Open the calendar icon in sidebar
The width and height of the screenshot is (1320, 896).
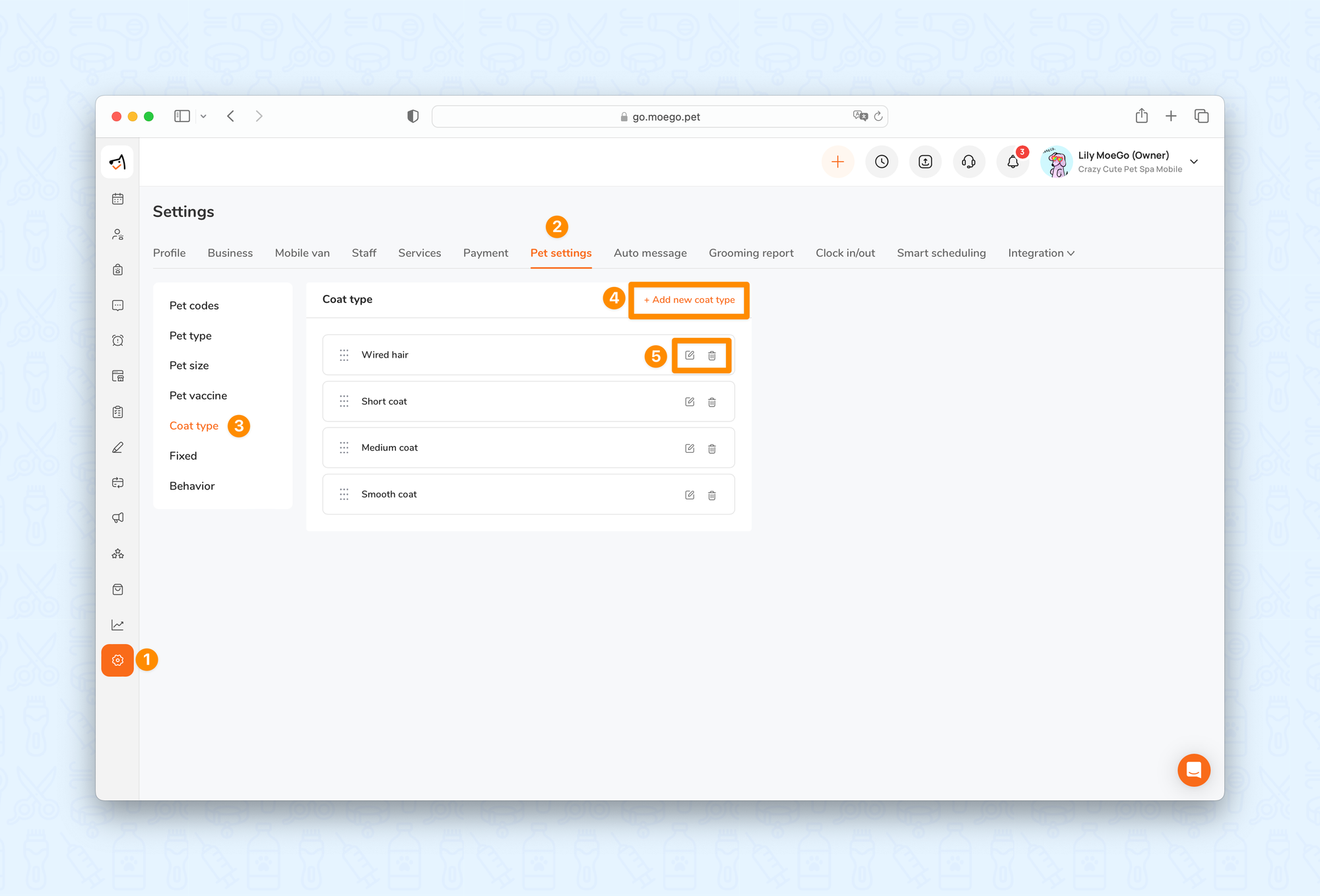117,199
